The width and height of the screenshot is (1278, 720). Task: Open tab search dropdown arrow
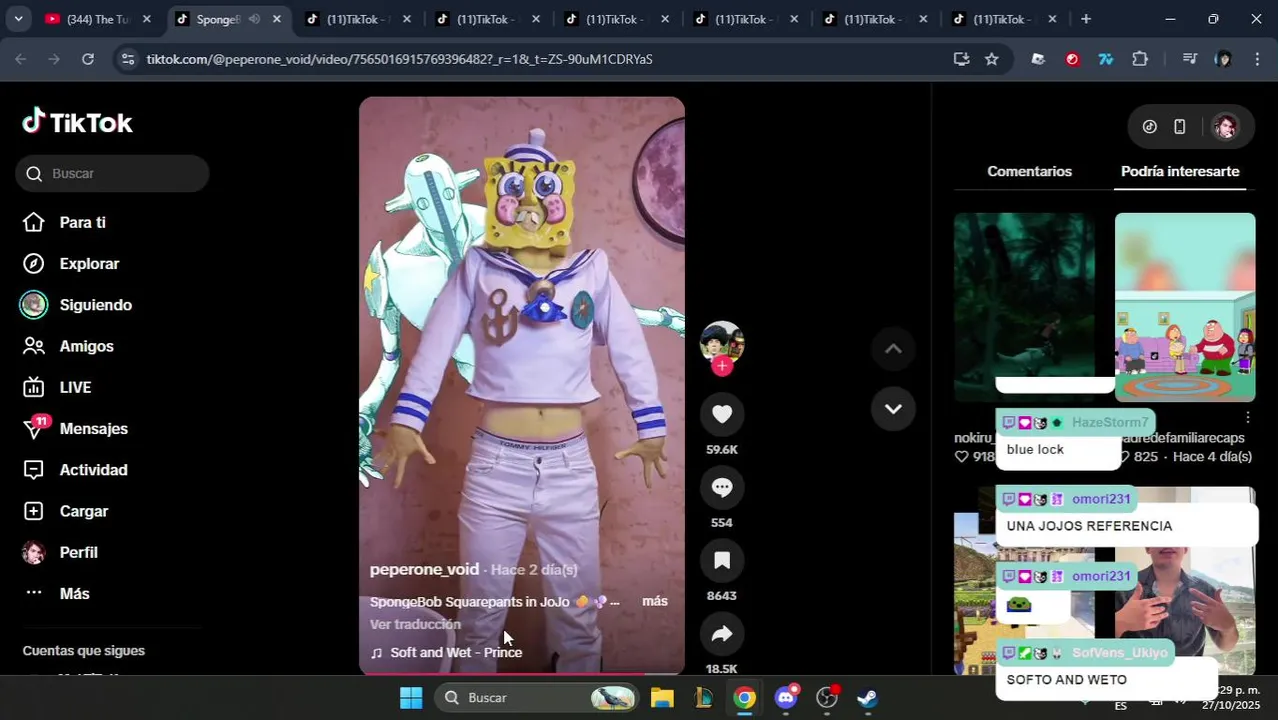click(18, 19)
